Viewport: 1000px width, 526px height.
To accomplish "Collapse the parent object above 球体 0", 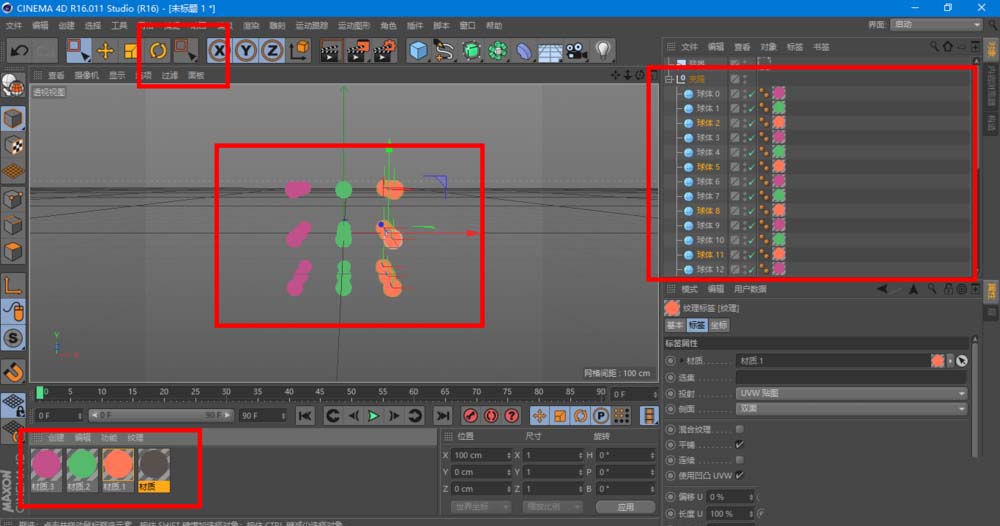I will click(x=669, y=79).
